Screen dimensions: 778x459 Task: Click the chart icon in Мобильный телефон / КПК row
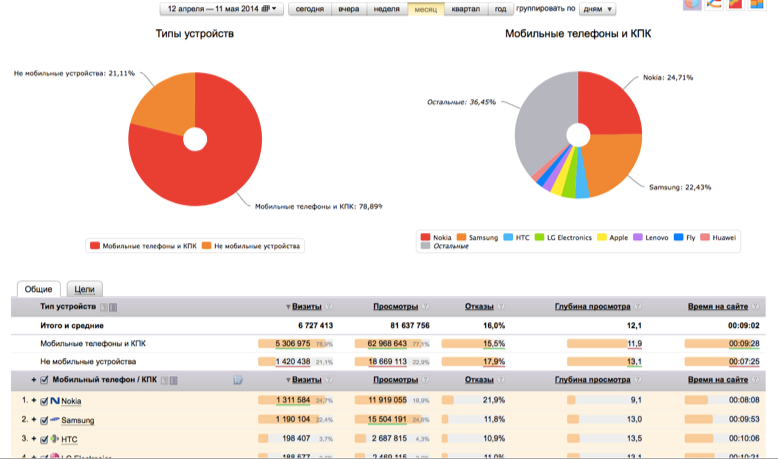point(238,380)
